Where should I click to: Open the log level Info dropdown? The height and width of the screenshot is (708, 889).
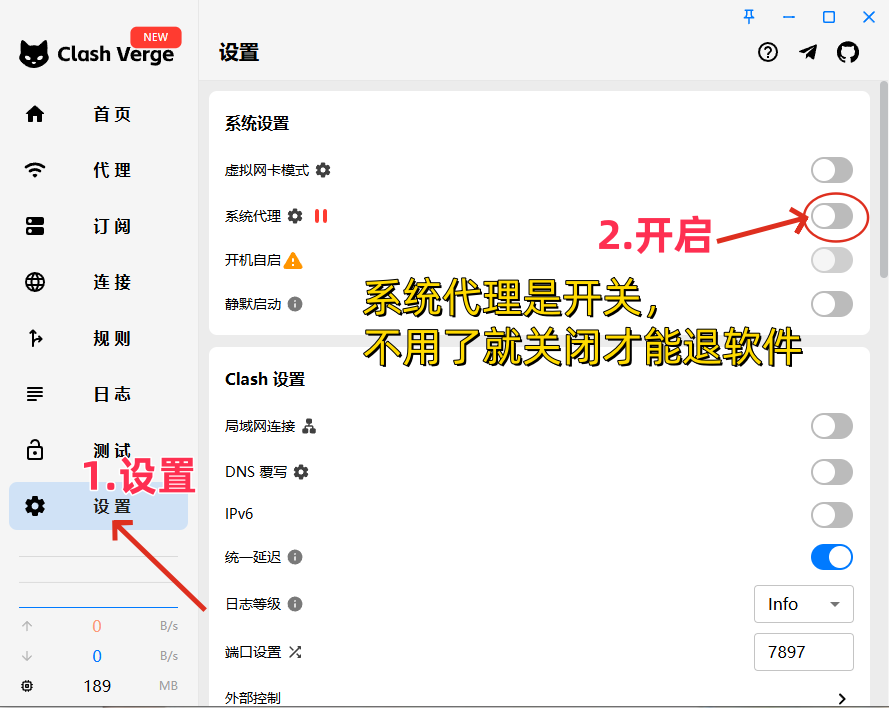803,604
